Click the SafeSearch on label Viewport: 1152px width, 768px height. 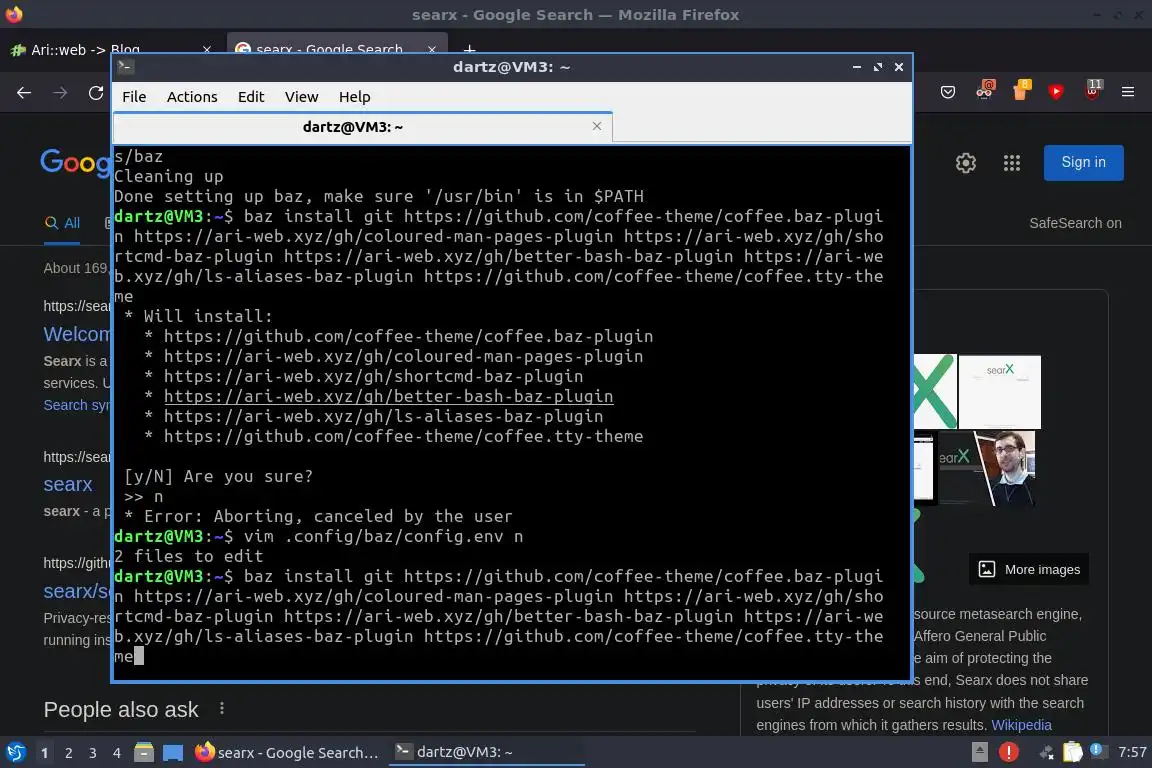pos(1075,223)
